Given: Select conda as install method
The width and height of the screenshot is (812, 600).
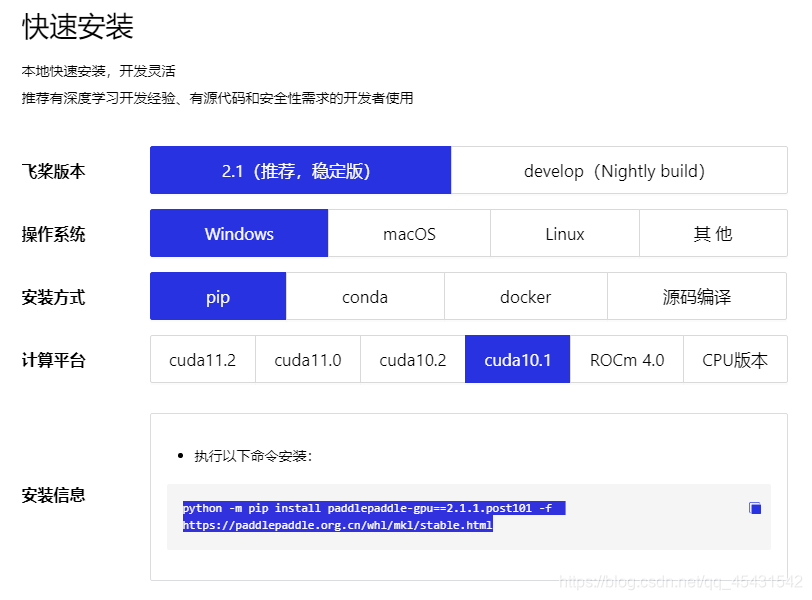Looking at the screenshot, I should click(x=365, y=297).
